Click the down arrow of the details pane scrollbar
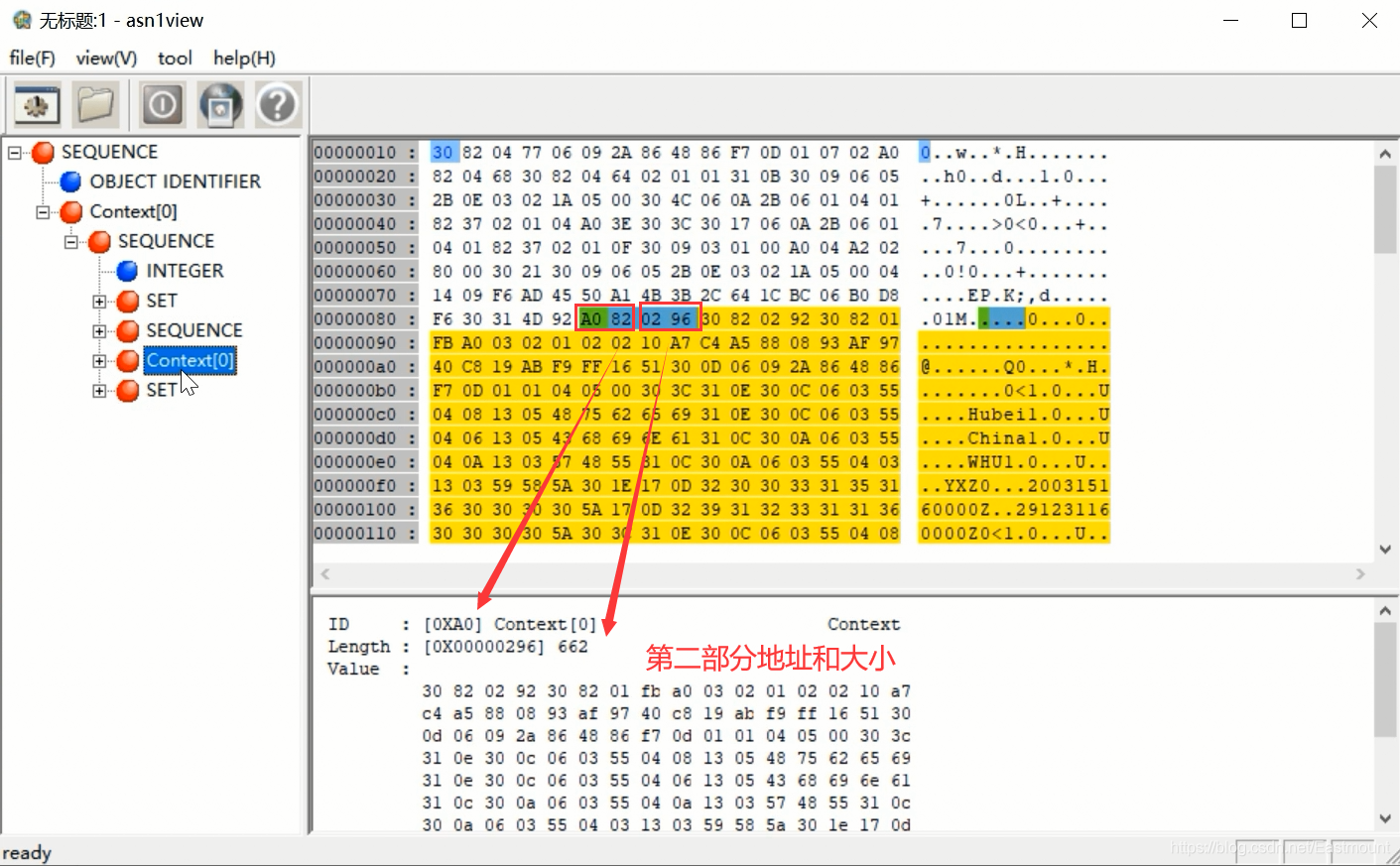 [x=1385, y=818]
